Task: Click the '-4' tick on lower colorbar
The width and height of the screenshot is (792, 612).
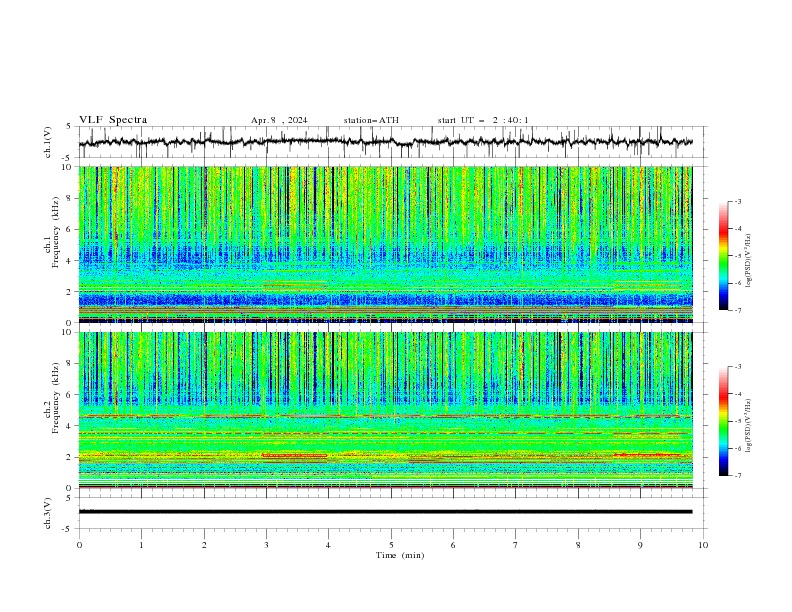Action: [x=738, y=394]
